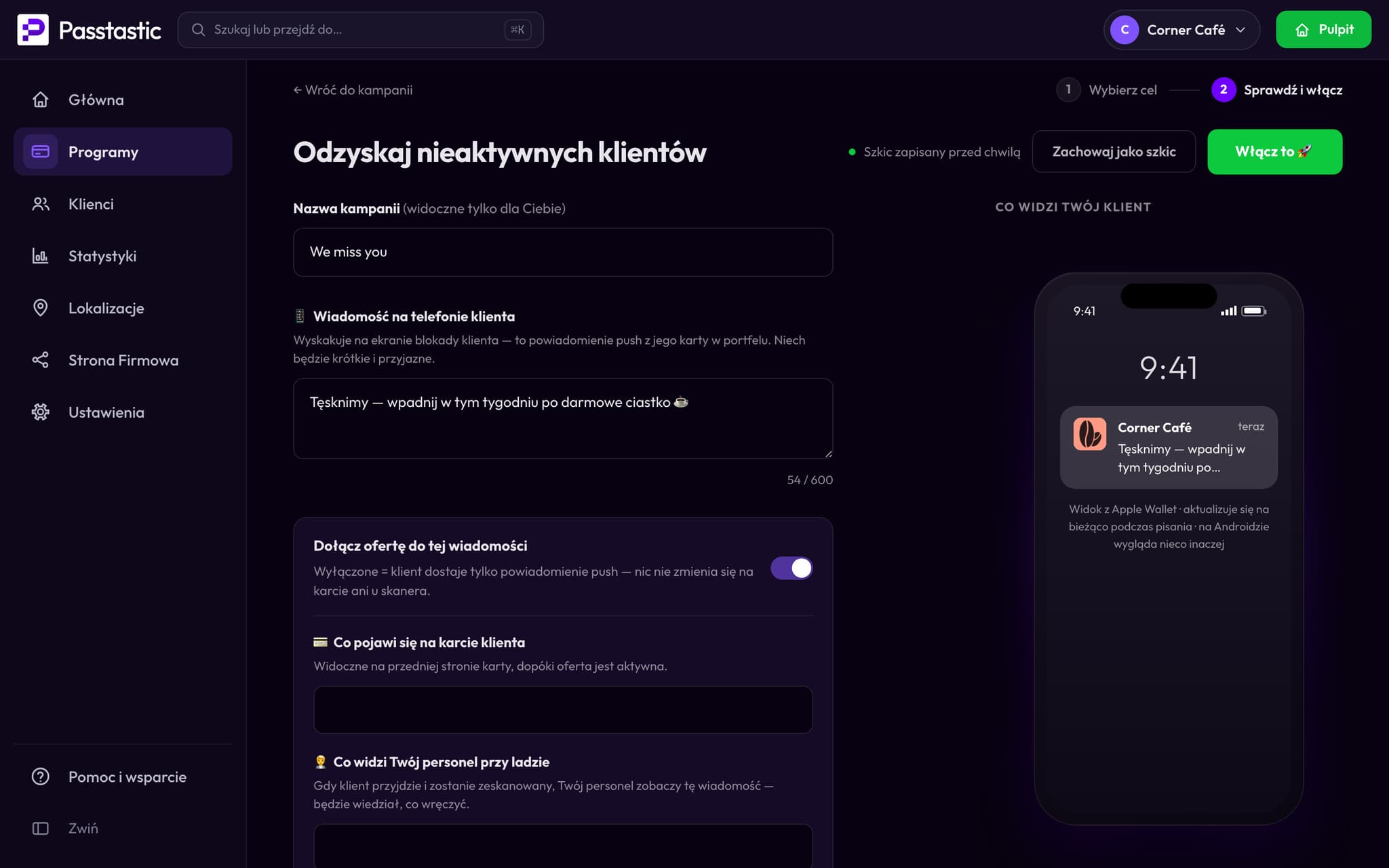This screenshot has width=1389, height=868.
Task: Click Pomoc i wsparcie label
Action: tap(128, 777)
